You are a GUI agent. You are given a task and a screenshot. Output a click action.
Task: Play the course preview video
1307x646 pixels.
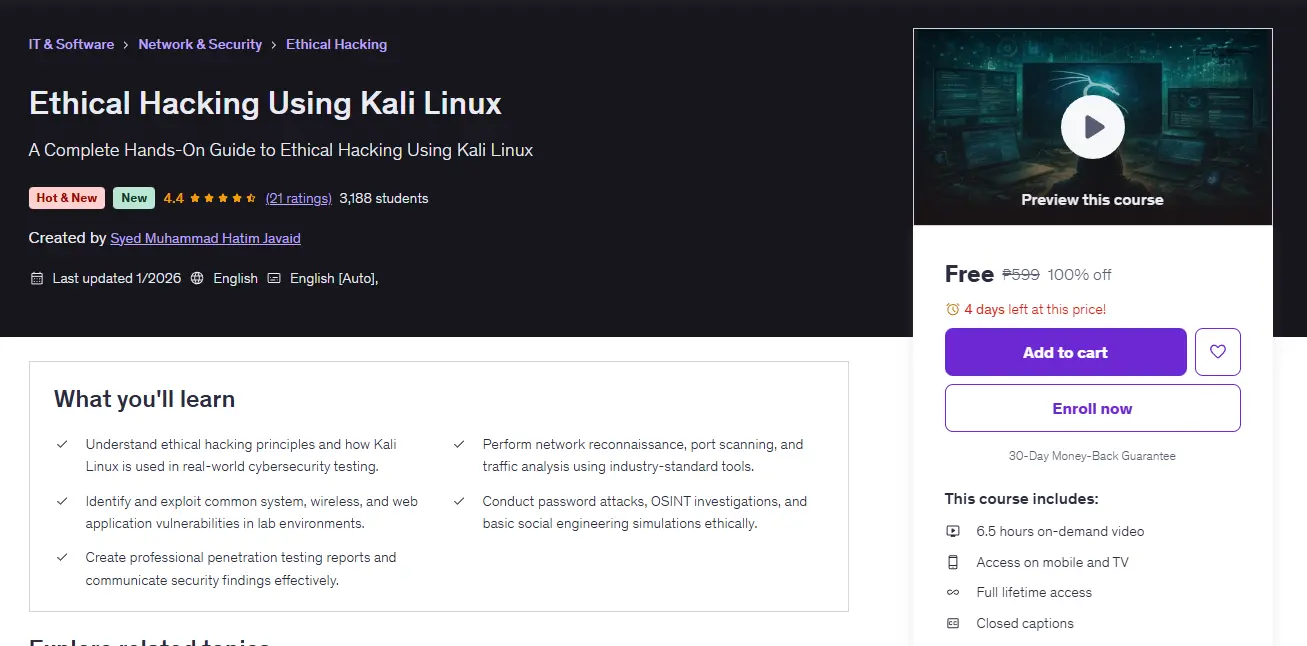[1092, 127]
